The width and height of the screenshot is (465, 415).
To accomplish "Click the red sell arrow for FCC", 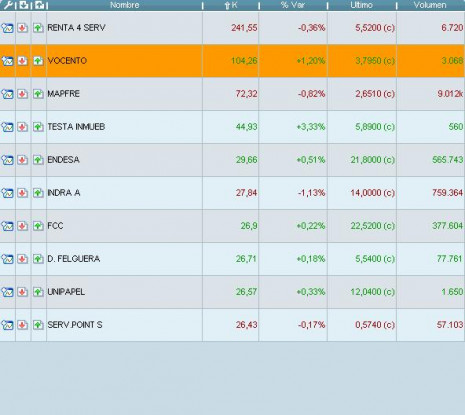I will pyautogui.click(x=23, y=226).
